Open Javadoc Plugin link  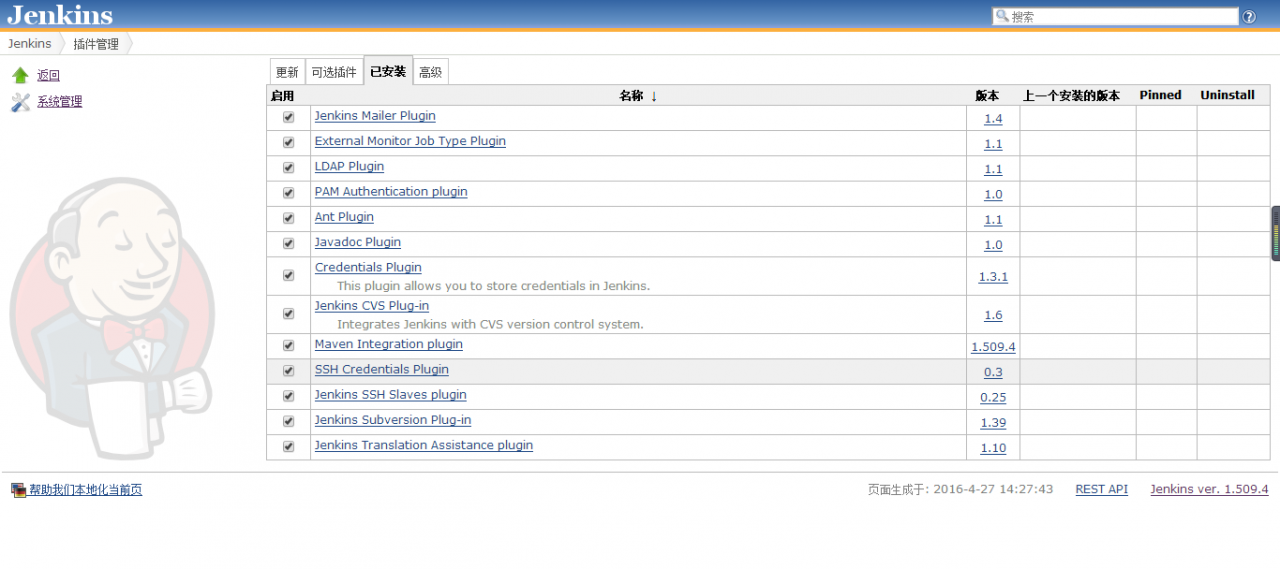358,242
